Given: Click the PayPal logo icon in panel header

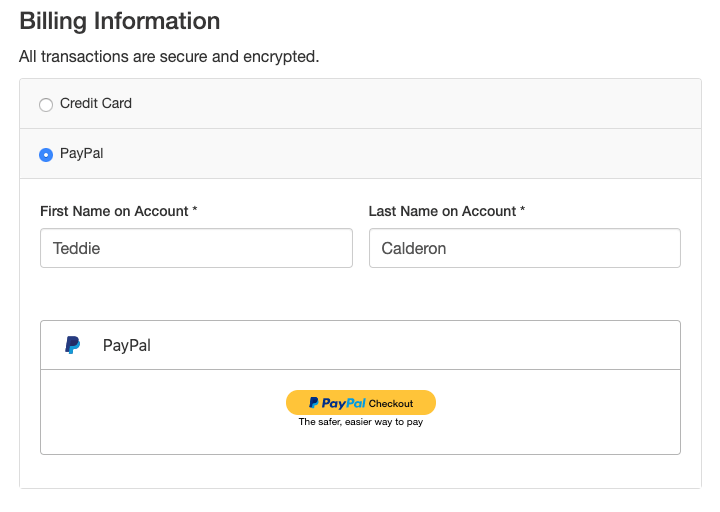Looking at the screenshot, I should point(73,345).
